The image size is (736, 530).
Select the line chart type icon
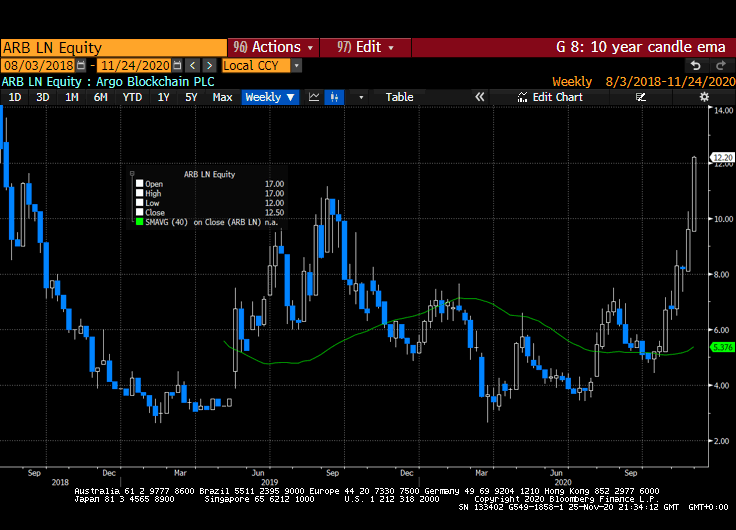(x=314, y=97)
